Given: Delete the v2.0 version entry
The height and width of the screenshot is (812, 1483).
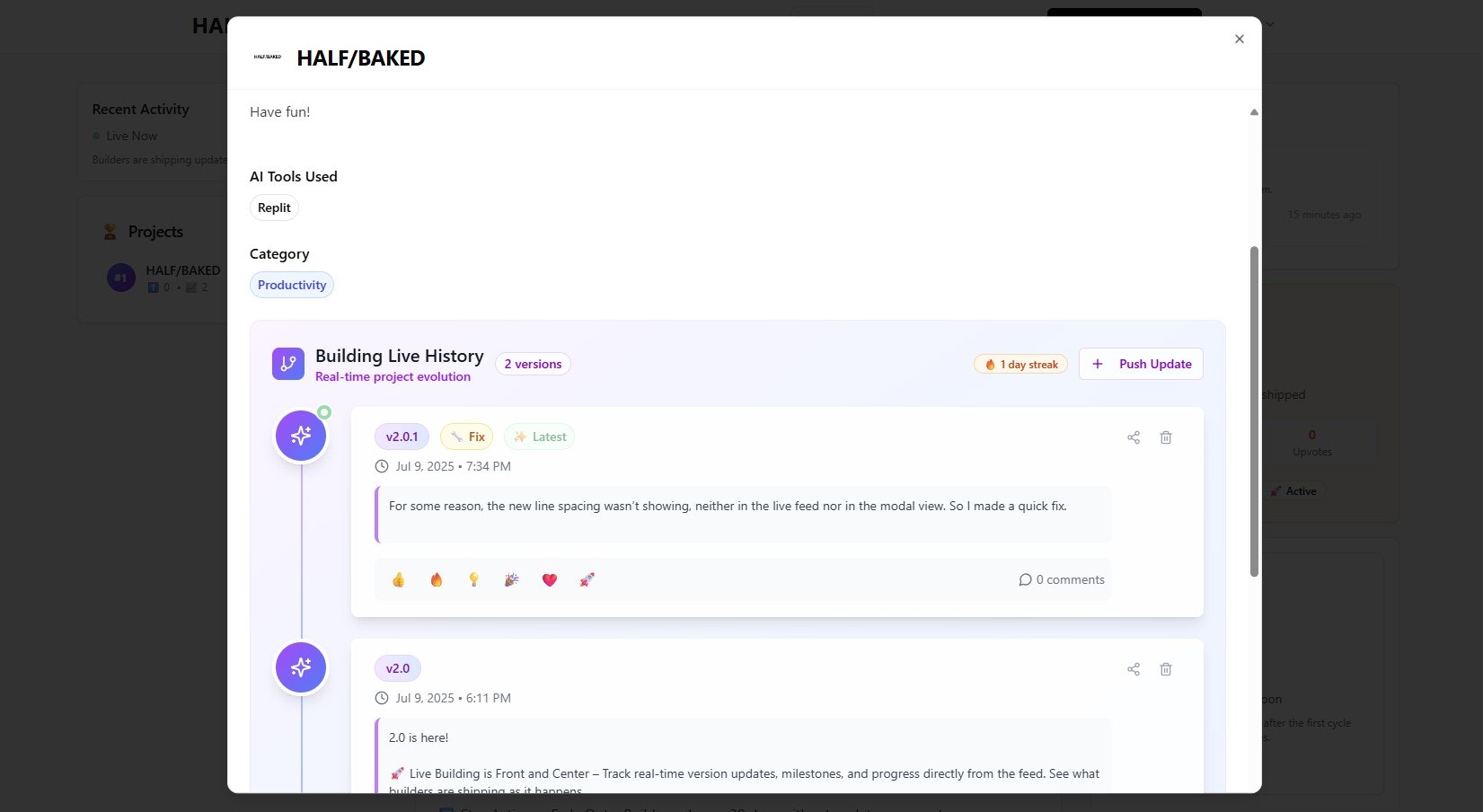Looking at the screenshot, I should click(x=1166, y=669).
